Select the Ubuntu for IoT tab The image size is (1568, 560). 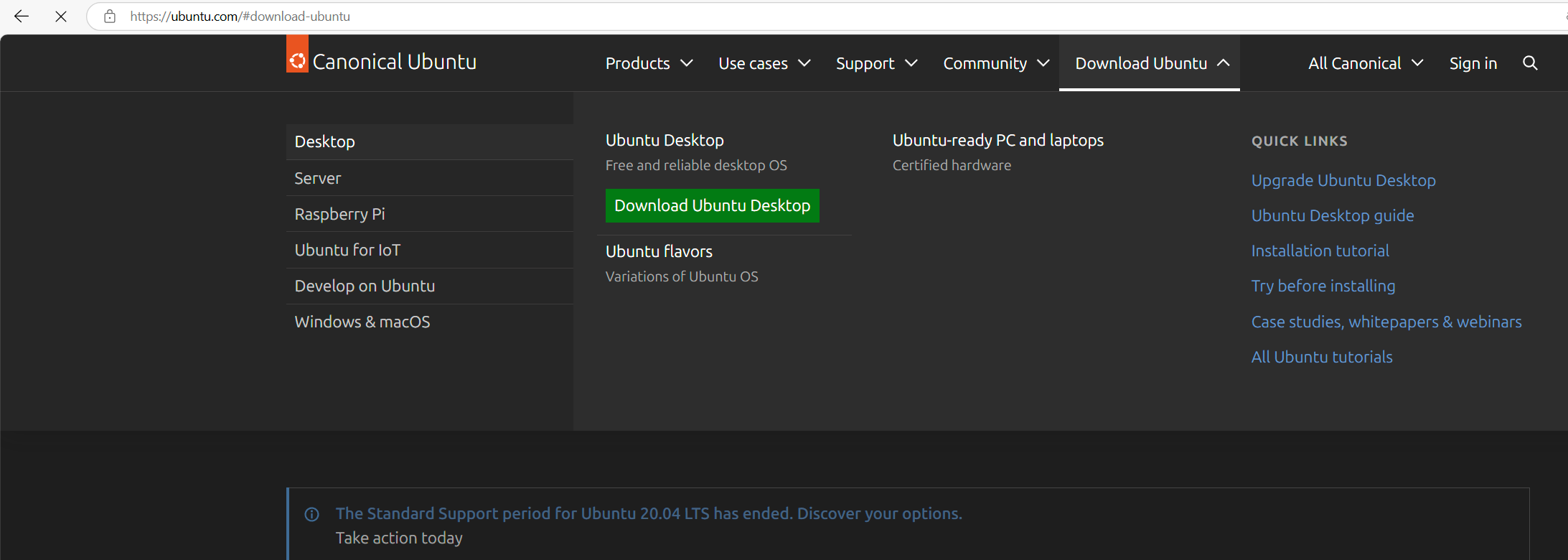pyautogui.click(x=430, y=250)
